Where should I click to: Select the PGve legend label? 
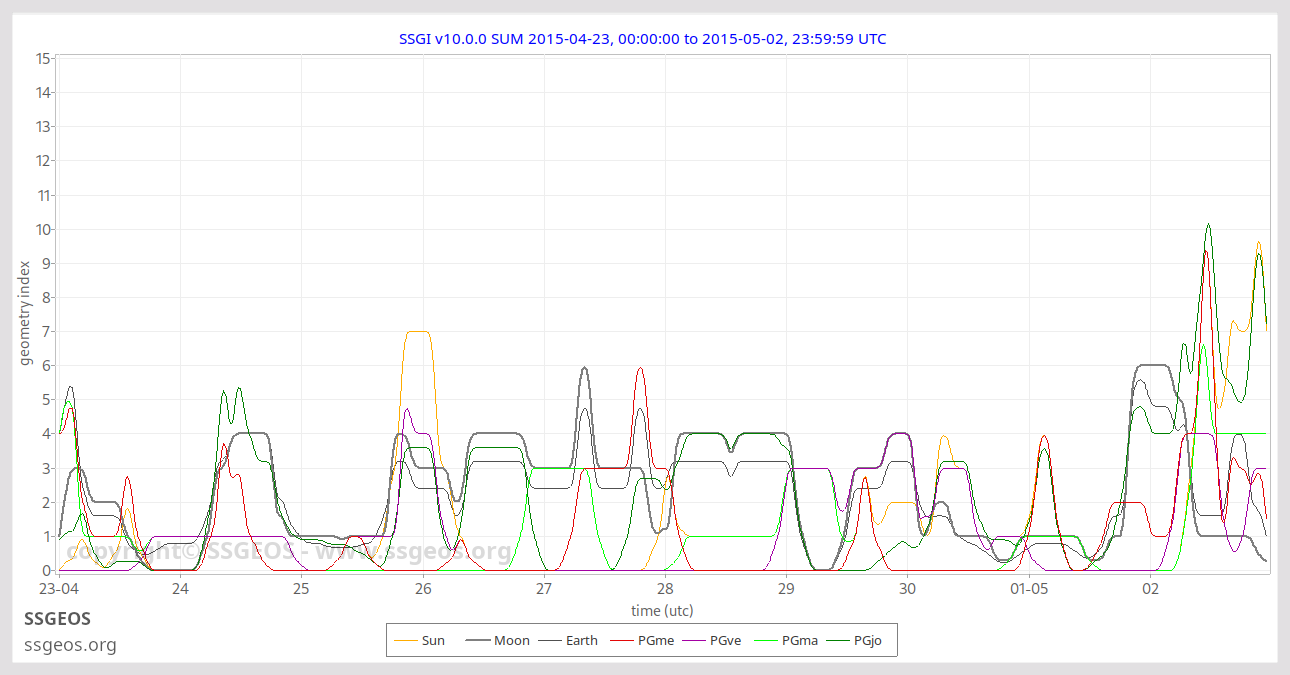pos(725,640)
